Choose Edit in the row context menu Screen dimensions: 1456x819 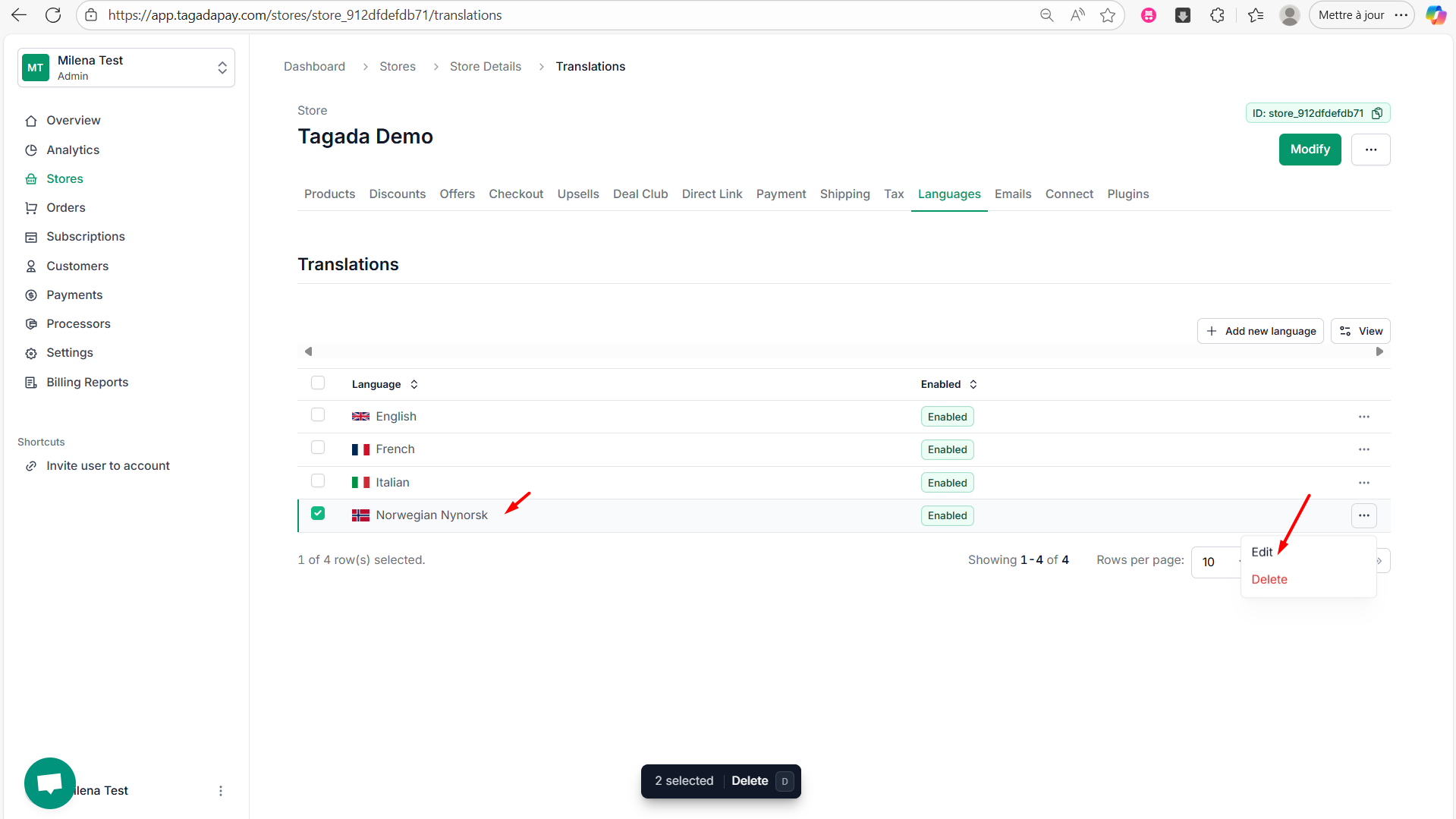(1262, 552)
